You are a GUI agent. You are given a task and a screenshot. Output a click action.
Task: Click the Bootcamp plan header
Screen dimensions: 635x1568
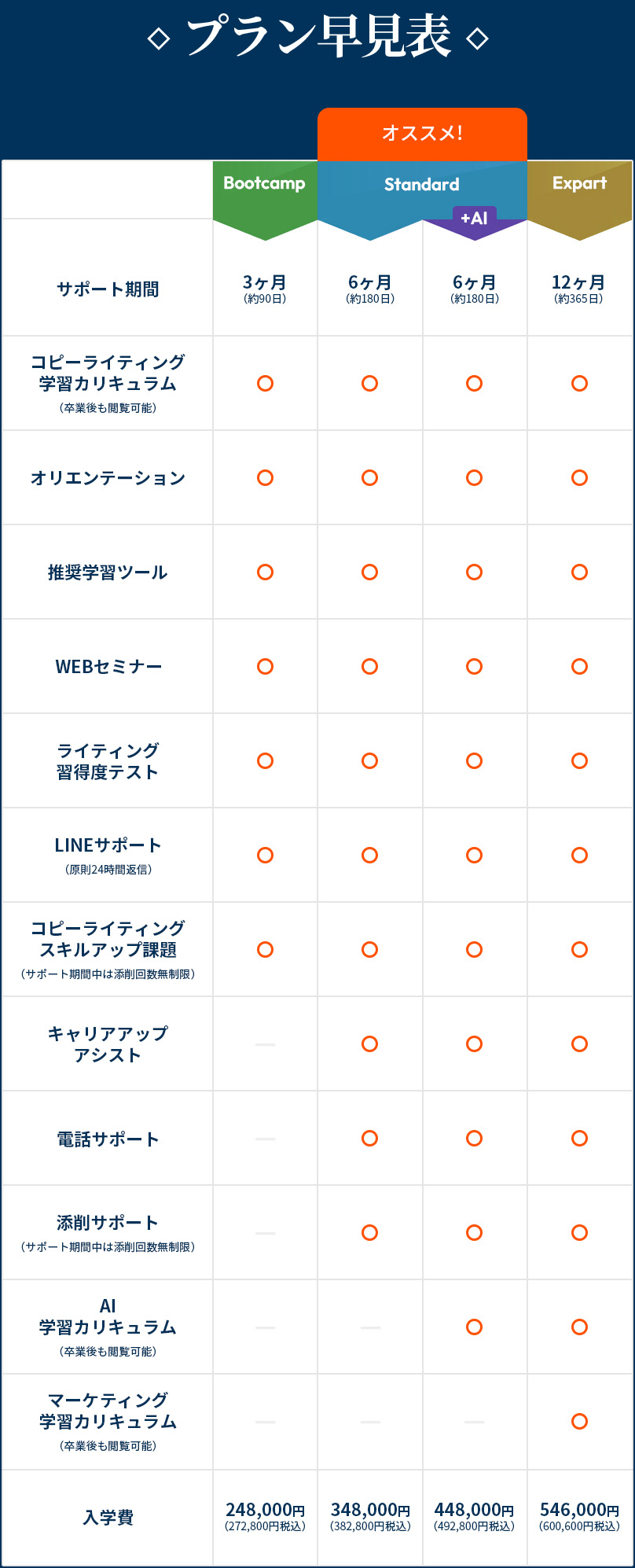click(x=265, y=184)
